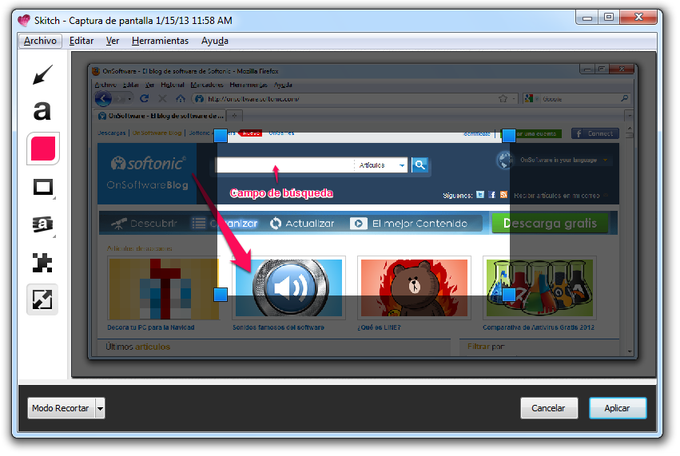Click the Firefox URL address bar
The height and width of the screenshot is (456, 680).
[x=354, y=99]
